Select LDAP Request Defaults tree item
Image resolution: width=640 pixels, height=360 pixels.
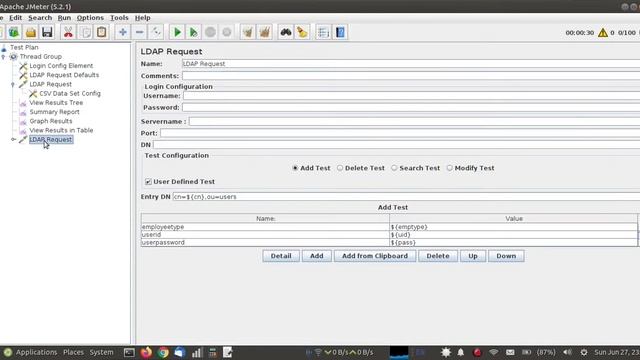64,75
